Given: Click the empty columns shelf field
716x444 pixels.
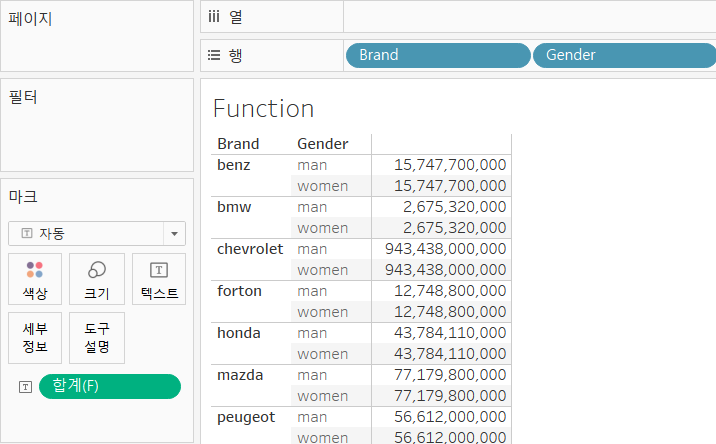Looking at the screenshot, I should [x=530, y=17].
